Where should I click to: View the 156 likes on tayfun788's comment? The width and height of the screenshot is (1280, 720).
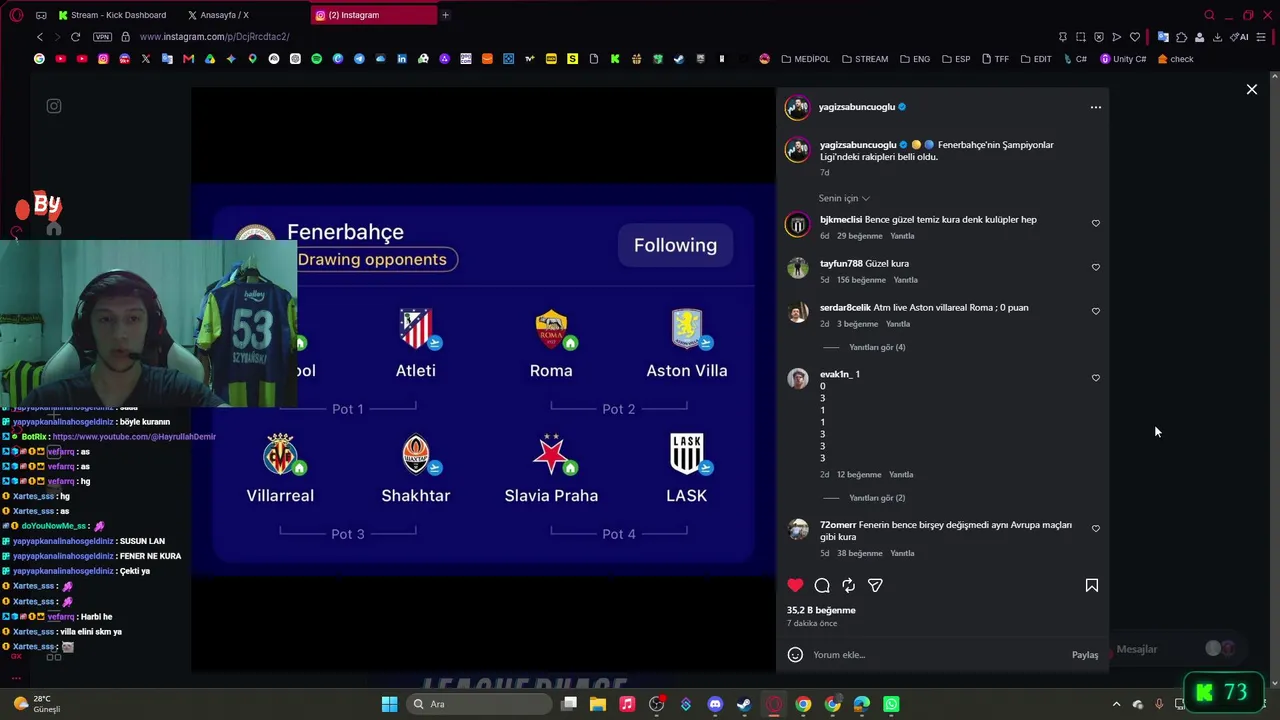(862, 280)
